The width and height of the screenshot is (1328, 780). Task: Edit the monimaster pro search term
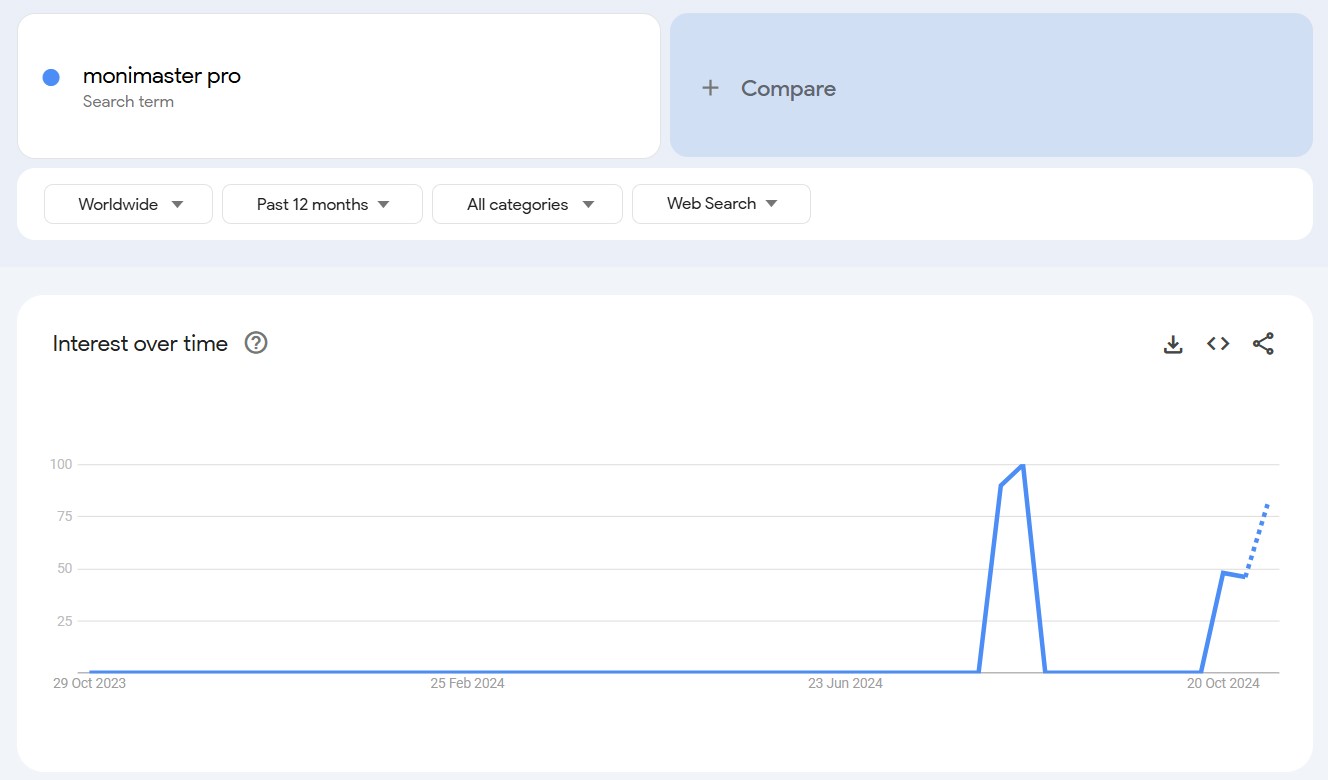pos(162,76)
